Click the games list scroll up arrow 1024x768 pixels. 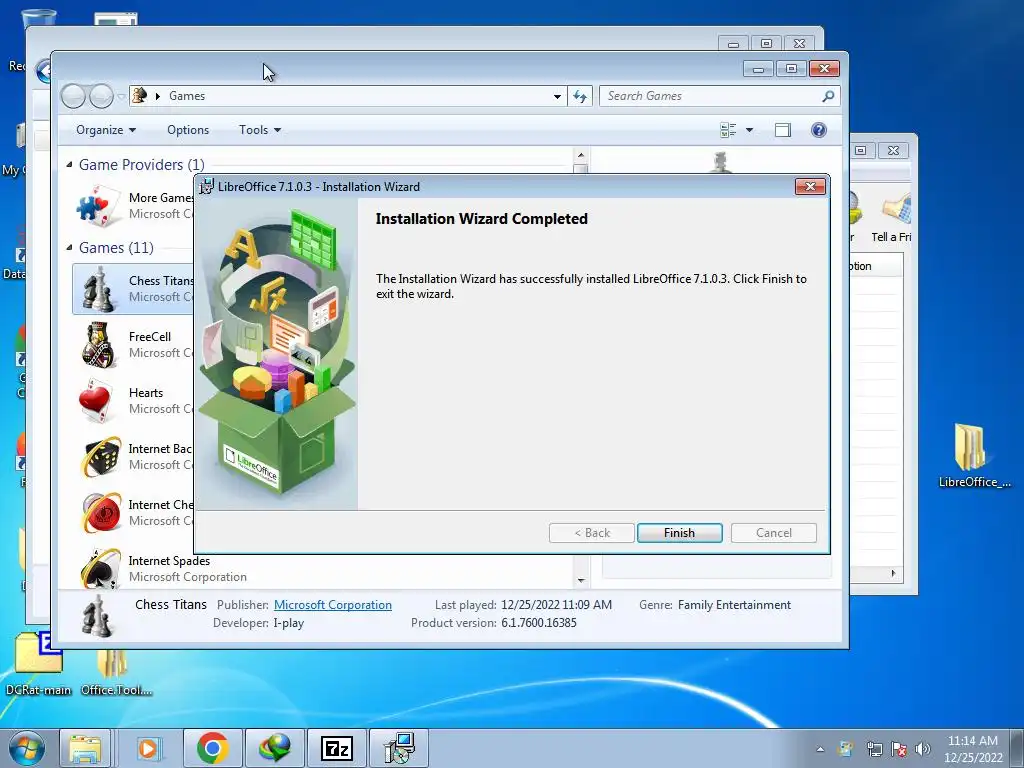pyautogui.click(x=581, y=155)
